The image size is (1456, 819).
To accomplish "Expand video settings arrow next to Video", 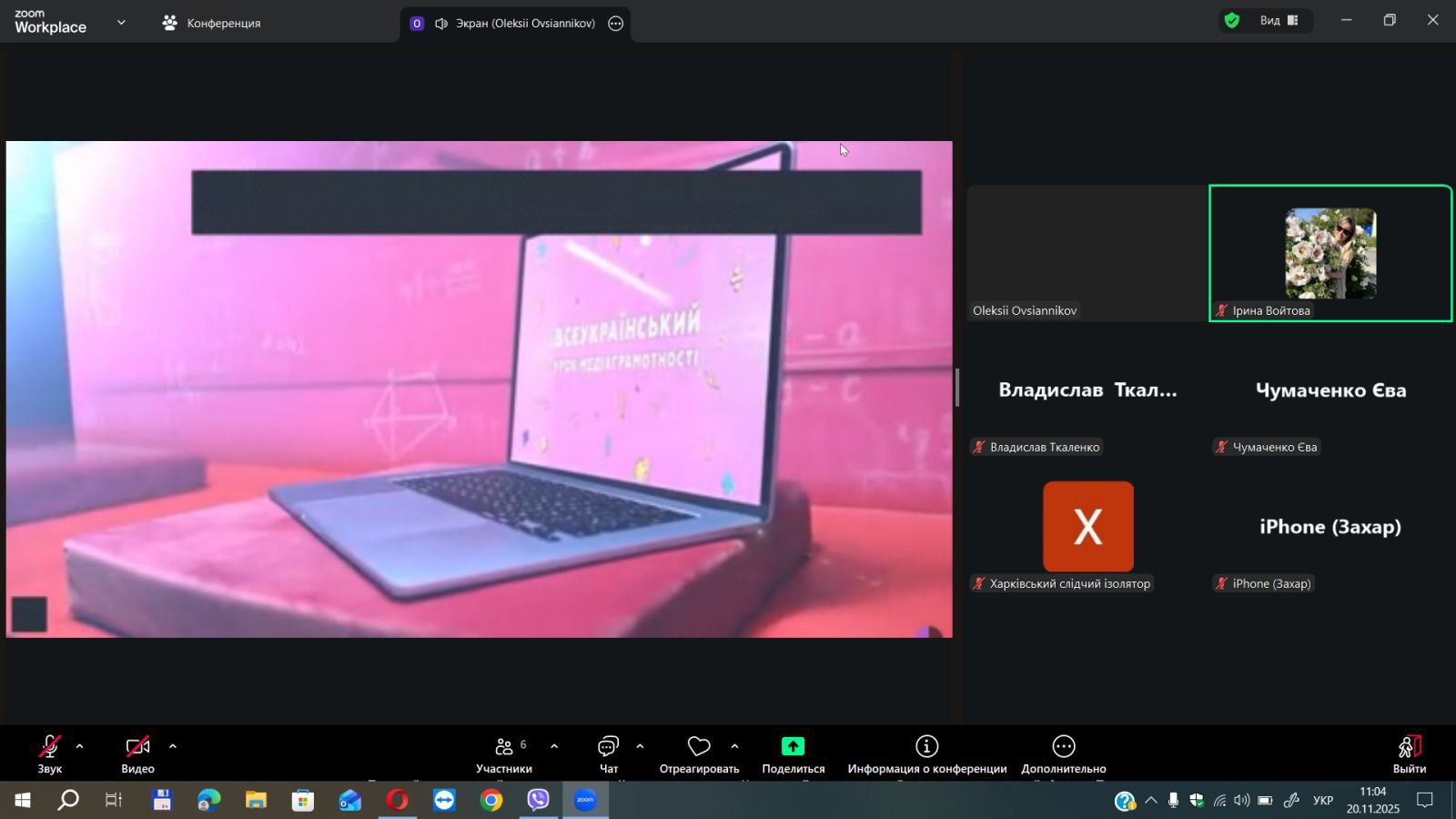I will click(x=173, y=746).
